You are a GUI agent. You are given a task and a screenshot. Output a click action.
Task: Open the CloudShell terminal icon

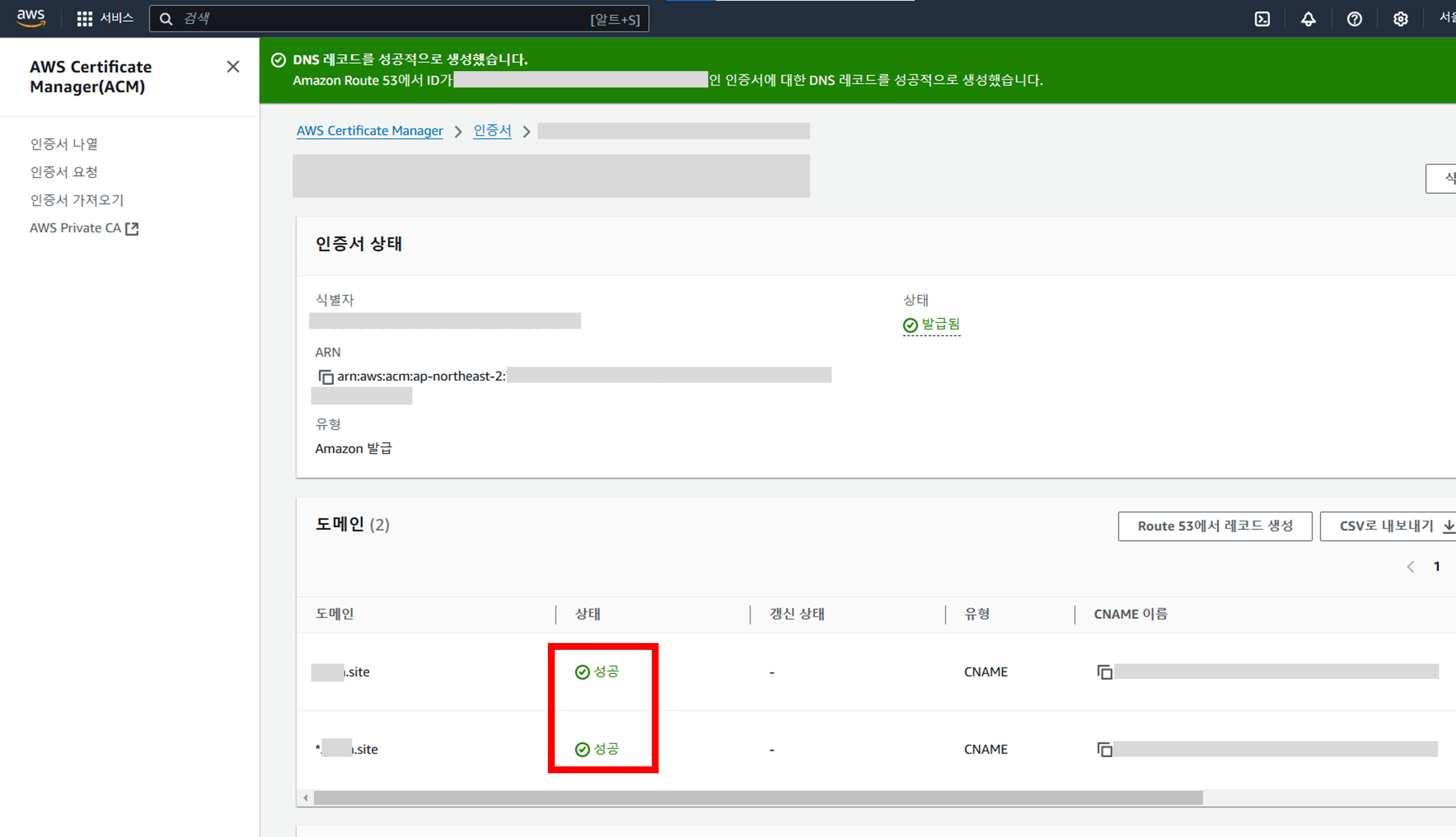pos(1261,19)
